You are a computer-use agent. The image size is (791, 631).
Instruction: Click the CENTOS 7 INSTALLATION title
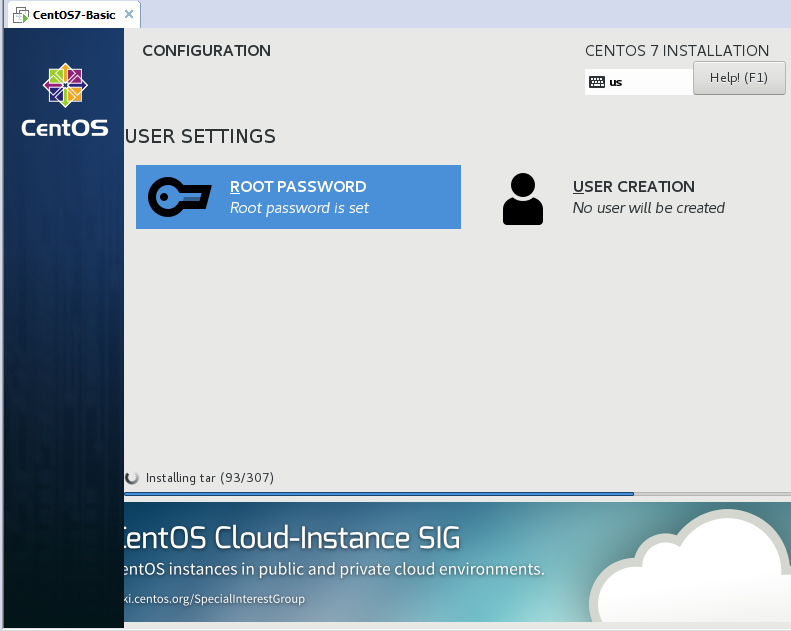(x=677, y=50)
